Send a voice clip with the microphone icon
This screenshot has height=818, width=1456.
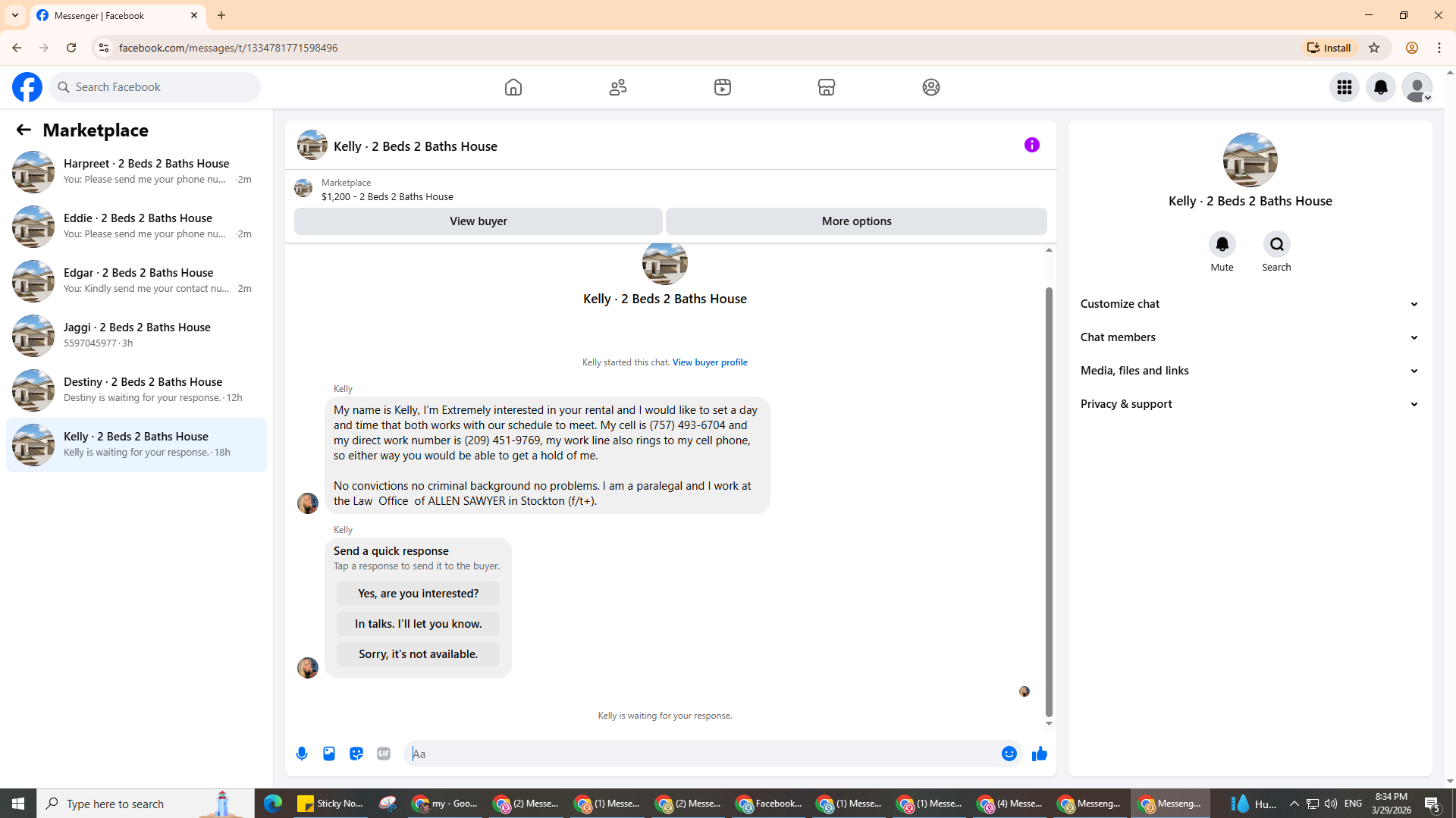302,754
